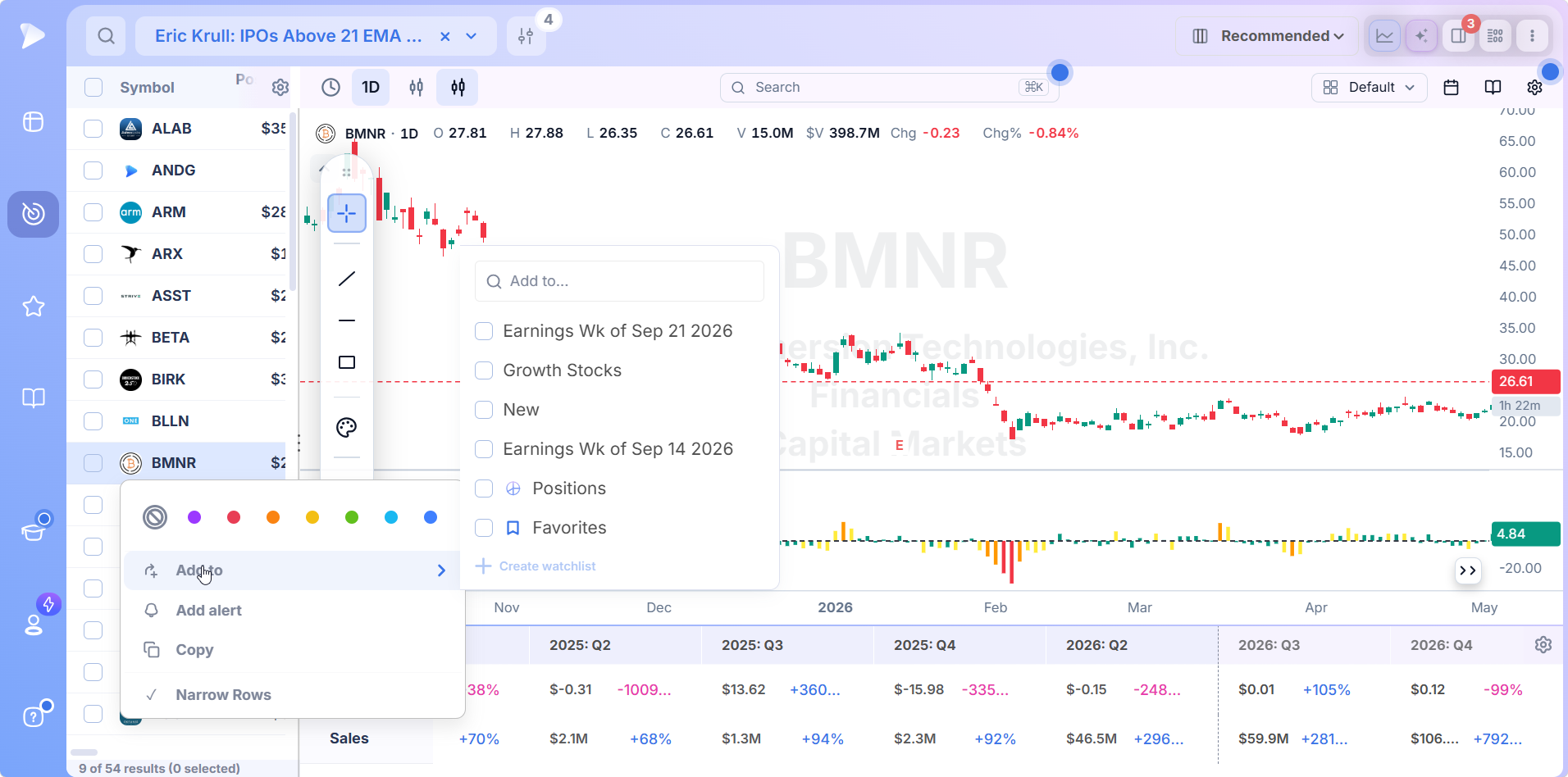Open the screener filter sliders icon
Screen dimensions: 1568x777
[526, 36]
